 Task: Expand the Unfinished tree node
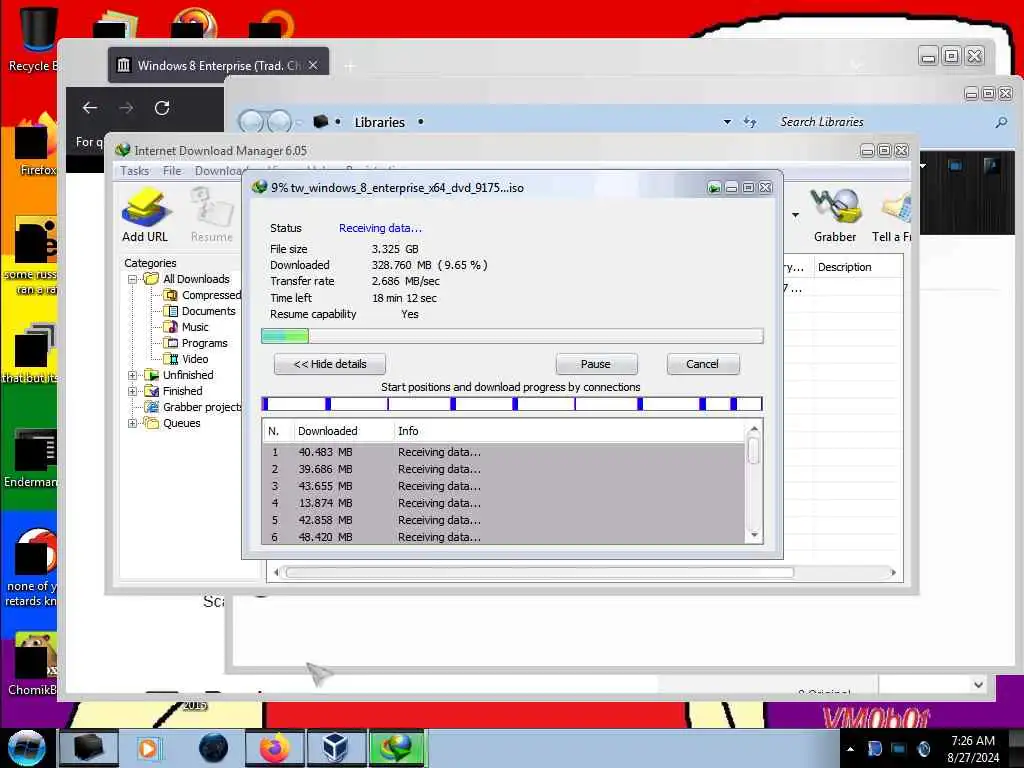tap(133, 375)
